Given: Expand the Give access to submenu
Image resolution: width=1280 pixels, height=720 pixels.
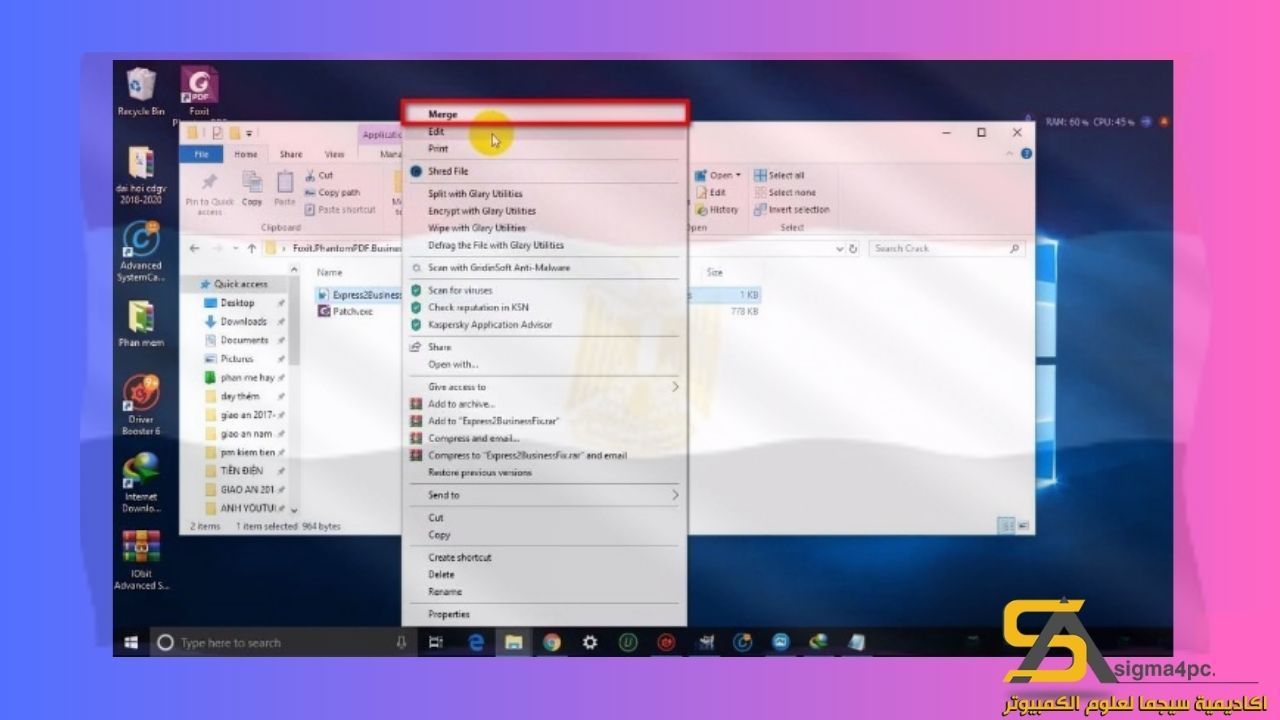Looking at the screenshot, I should 544,387.
